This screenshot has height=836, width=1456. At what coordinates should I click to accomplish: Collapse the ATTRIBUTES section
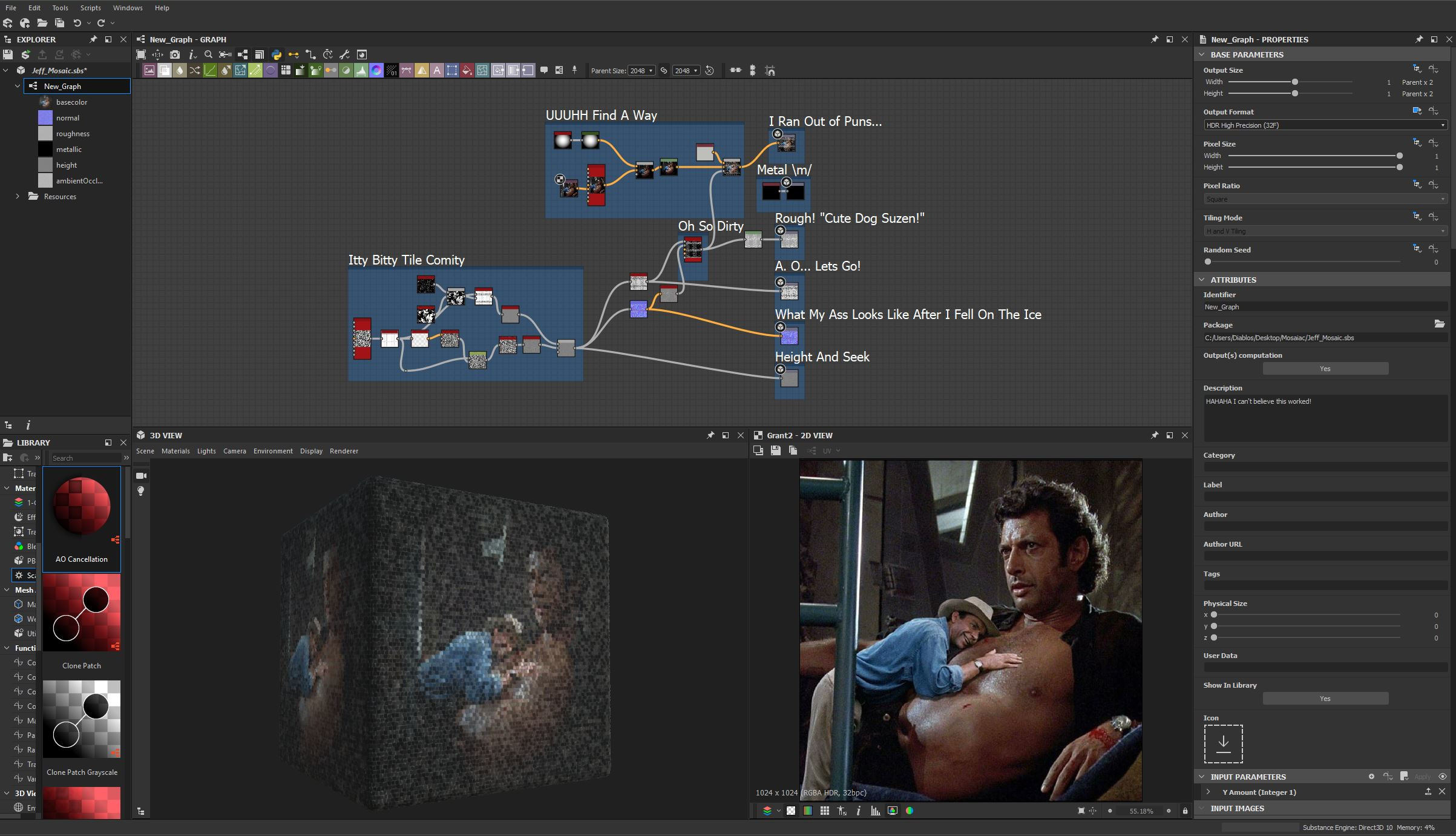(x=1202, y=280)
